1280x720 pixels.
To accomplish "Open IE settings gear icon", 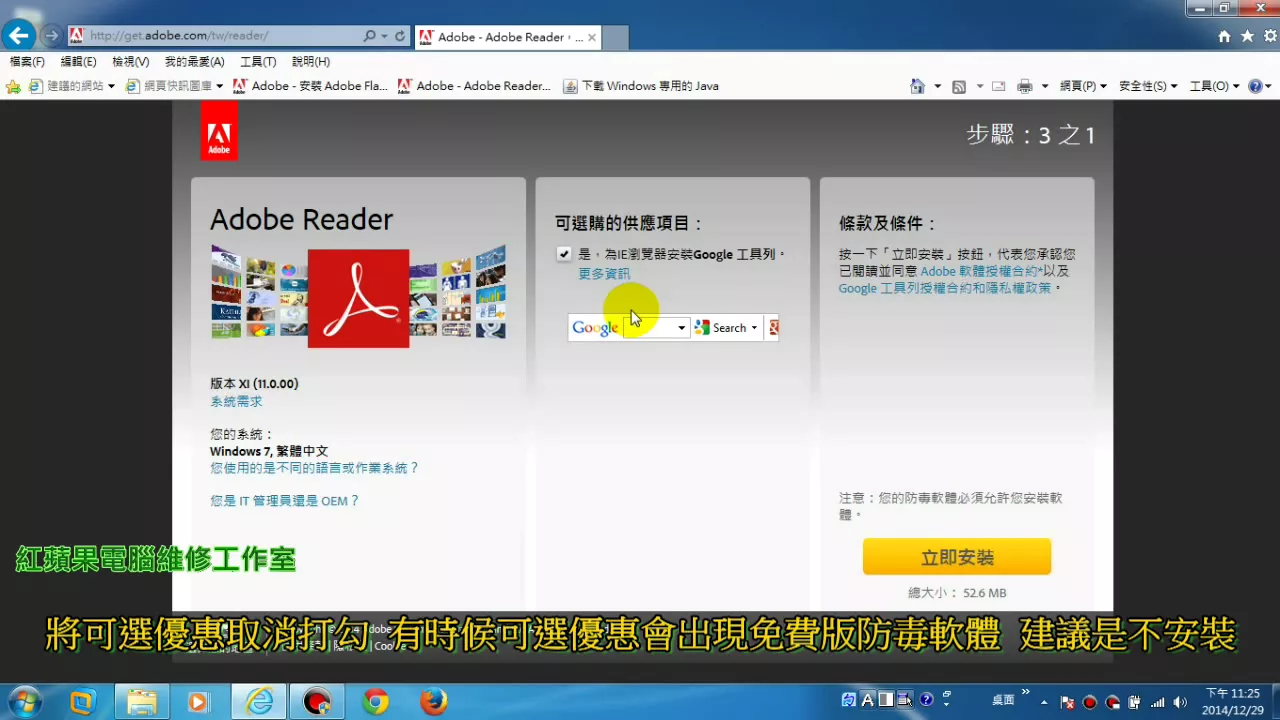I will 1269,36.
